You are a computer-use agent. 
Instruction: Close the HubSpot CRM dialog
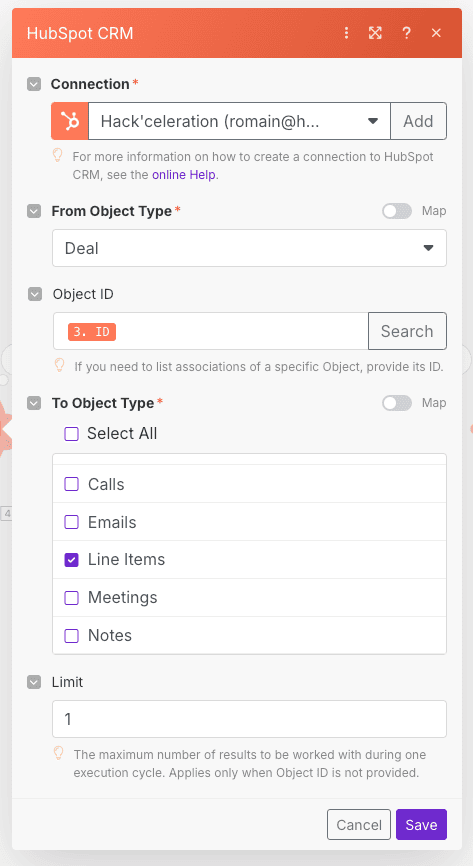tap(436, 33)
